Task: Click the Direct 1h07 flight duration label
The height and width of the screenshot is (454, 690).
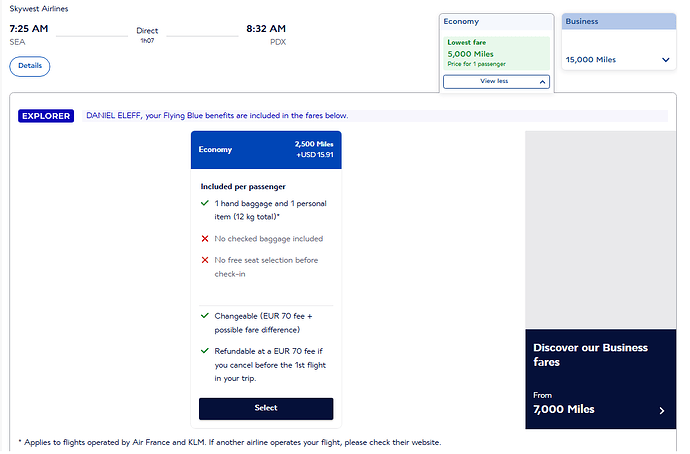Action: click(147, 35)
